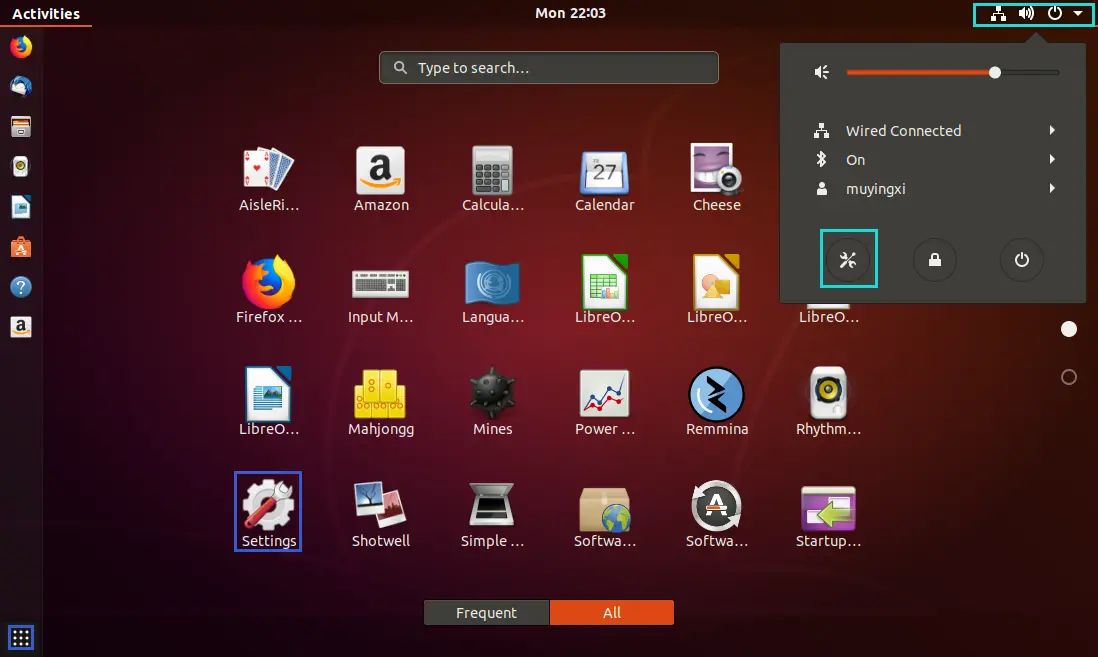
Task: Start the Mahjongg game
Action: click(x=380, y=402)
